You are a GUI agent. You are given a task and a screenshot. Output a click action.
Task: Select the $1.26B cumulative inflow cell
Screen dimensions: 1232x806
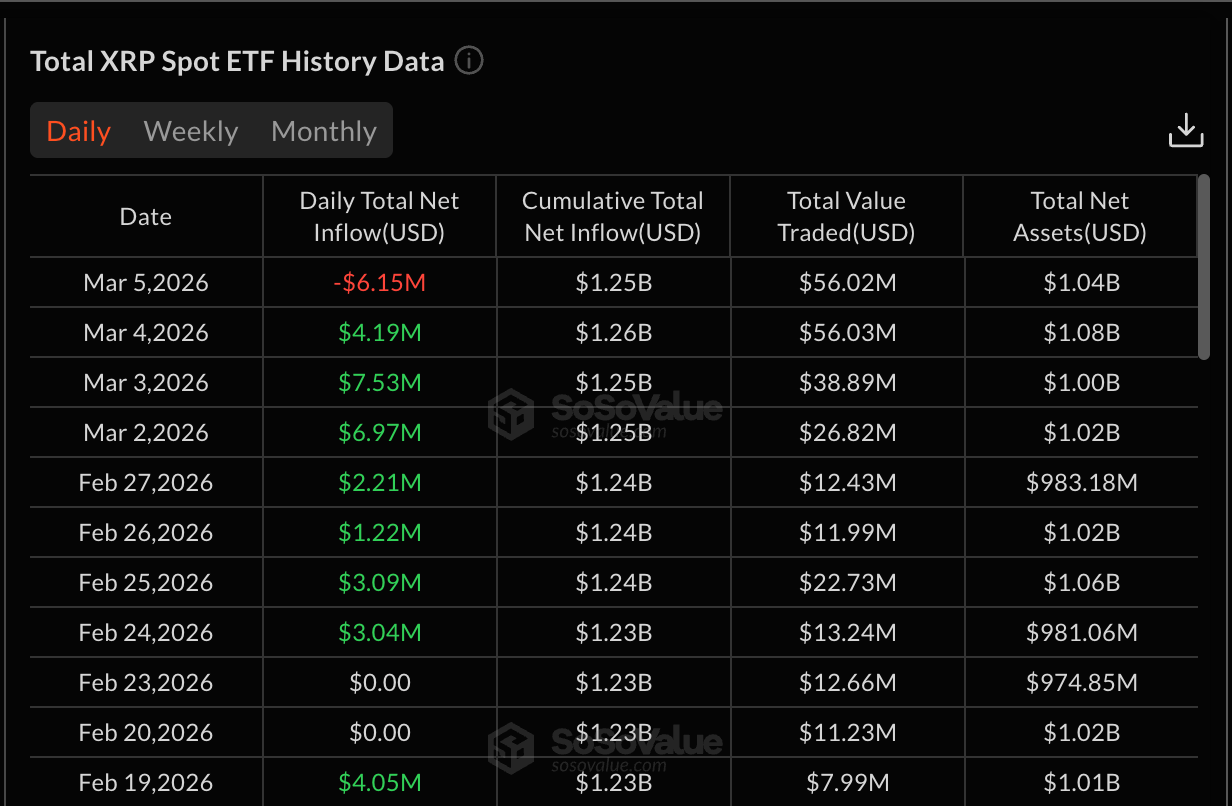point(613,333)
